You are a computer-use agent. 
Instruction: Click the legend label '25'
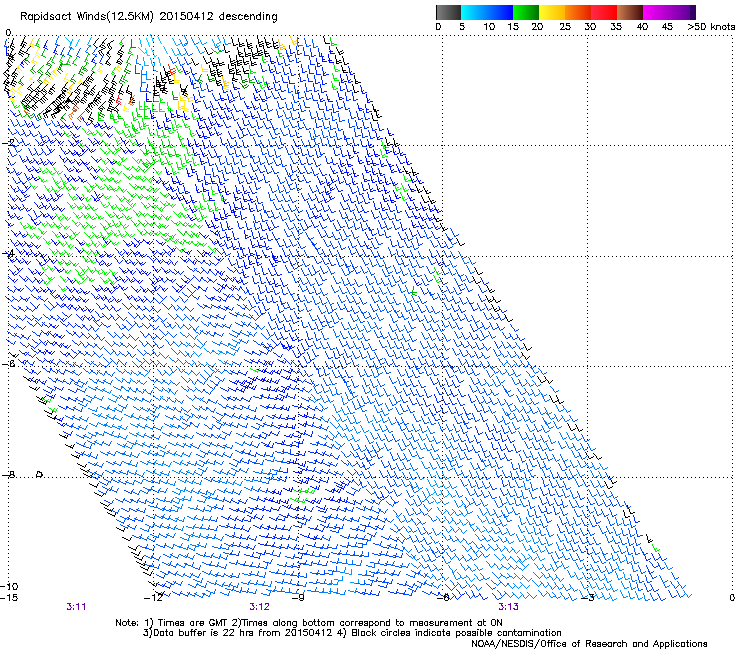pyautogui.click(x=565, y=27)
